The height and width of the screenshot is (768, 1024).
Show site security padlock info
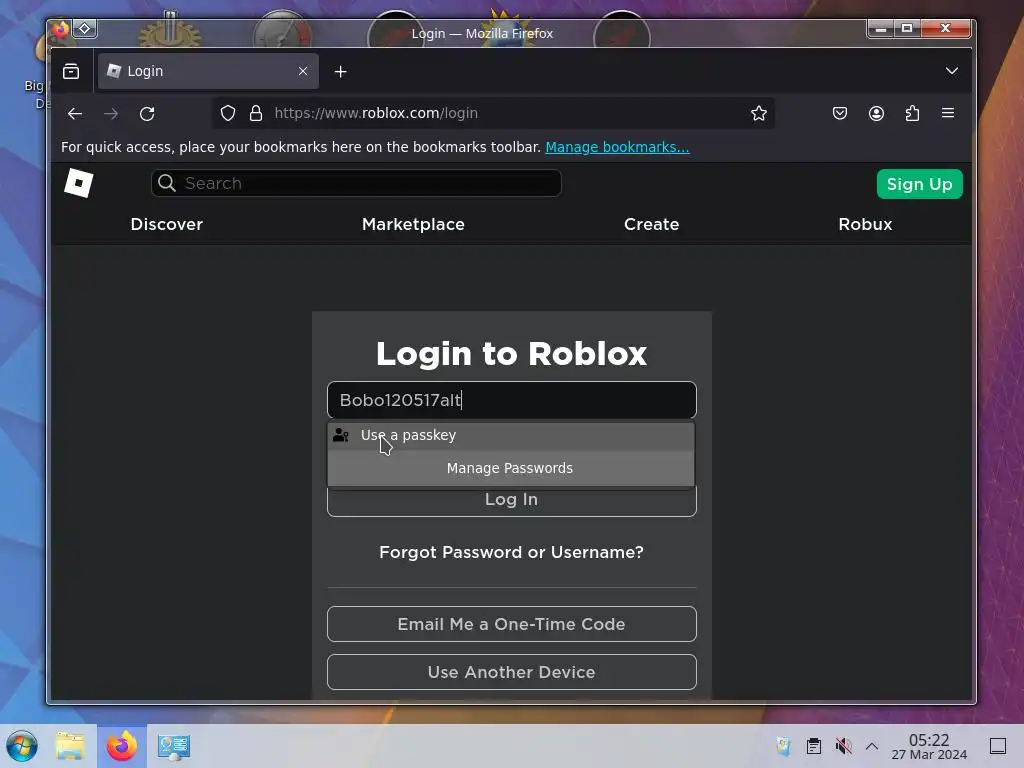tap(256, 113)
